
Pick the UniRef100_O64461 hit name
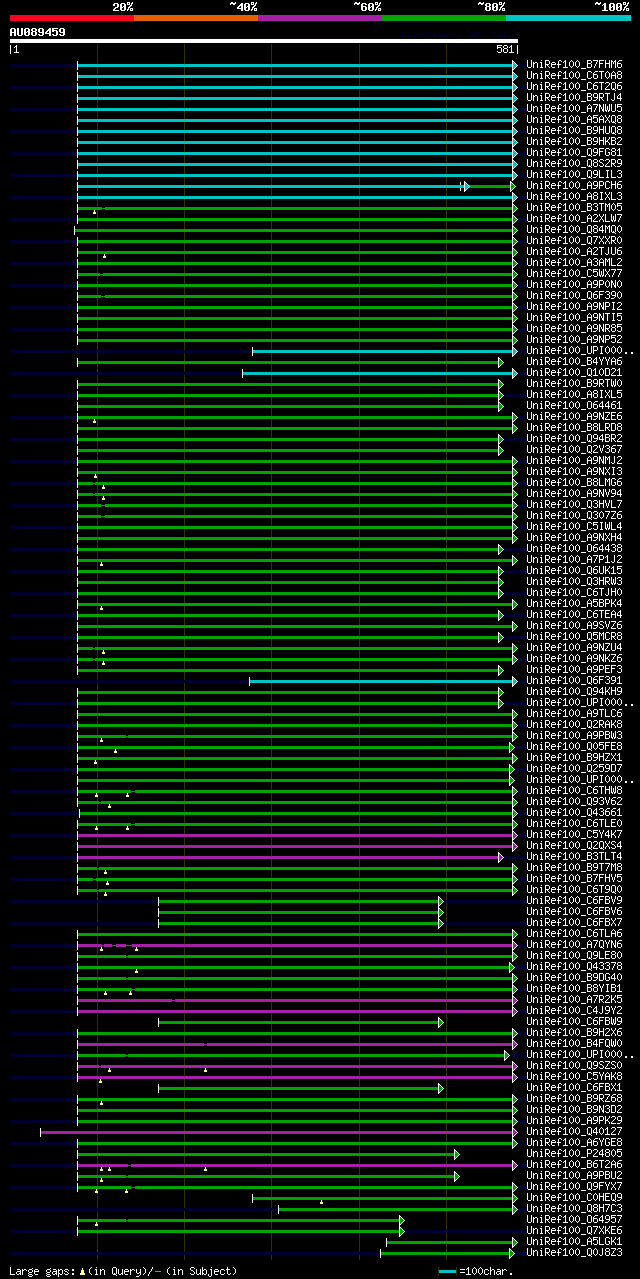tap(574, 405)
